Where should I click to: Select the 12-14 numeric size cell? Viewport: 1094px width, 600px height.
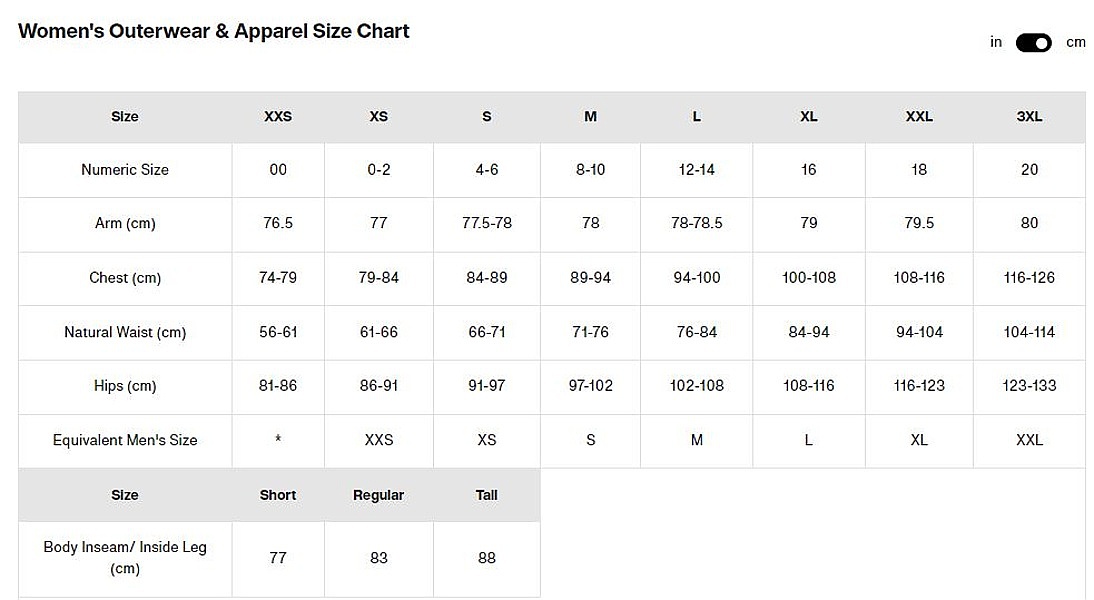(697, 170)
